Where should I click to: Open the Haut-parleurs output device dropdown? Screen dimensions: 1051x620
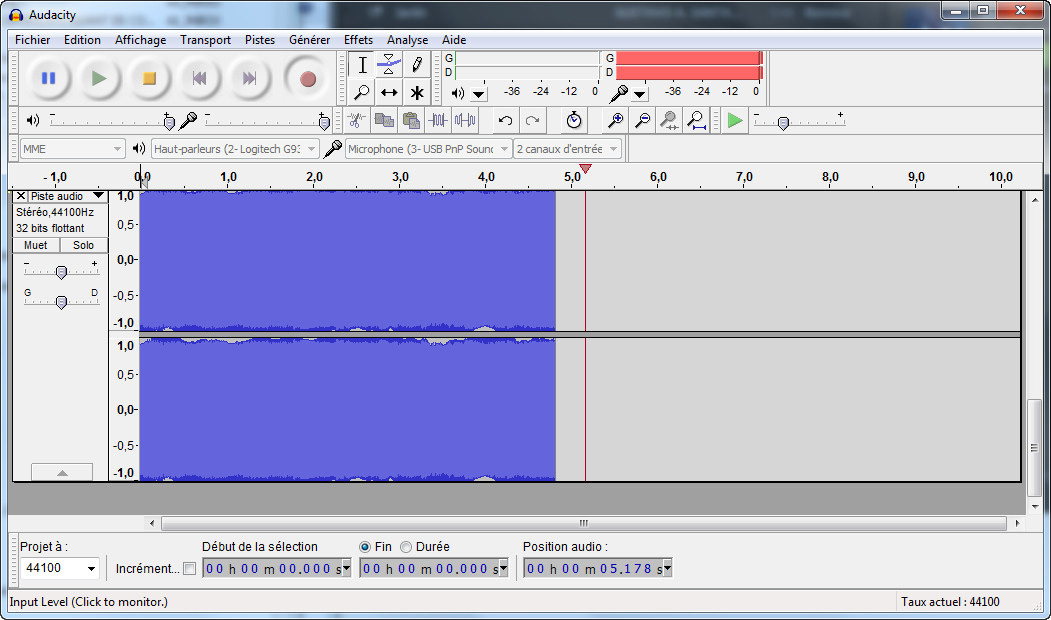point(235,149)
